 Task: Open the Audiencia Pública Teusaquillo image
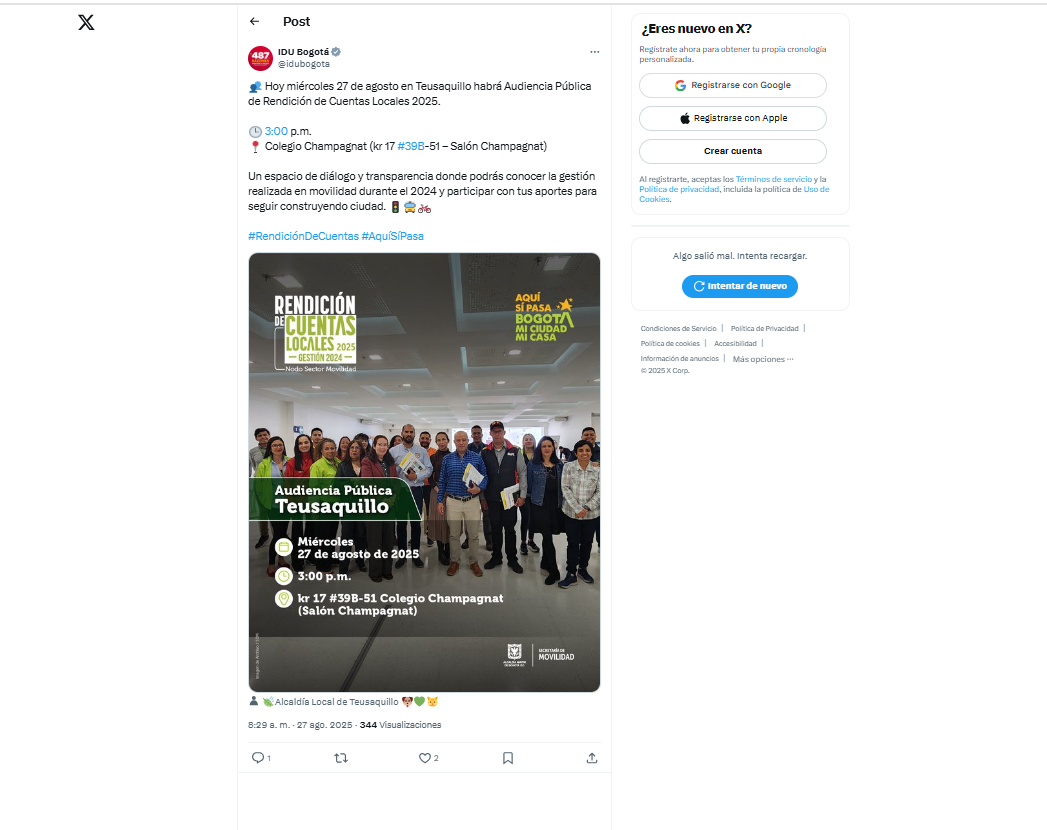[424, 472]
